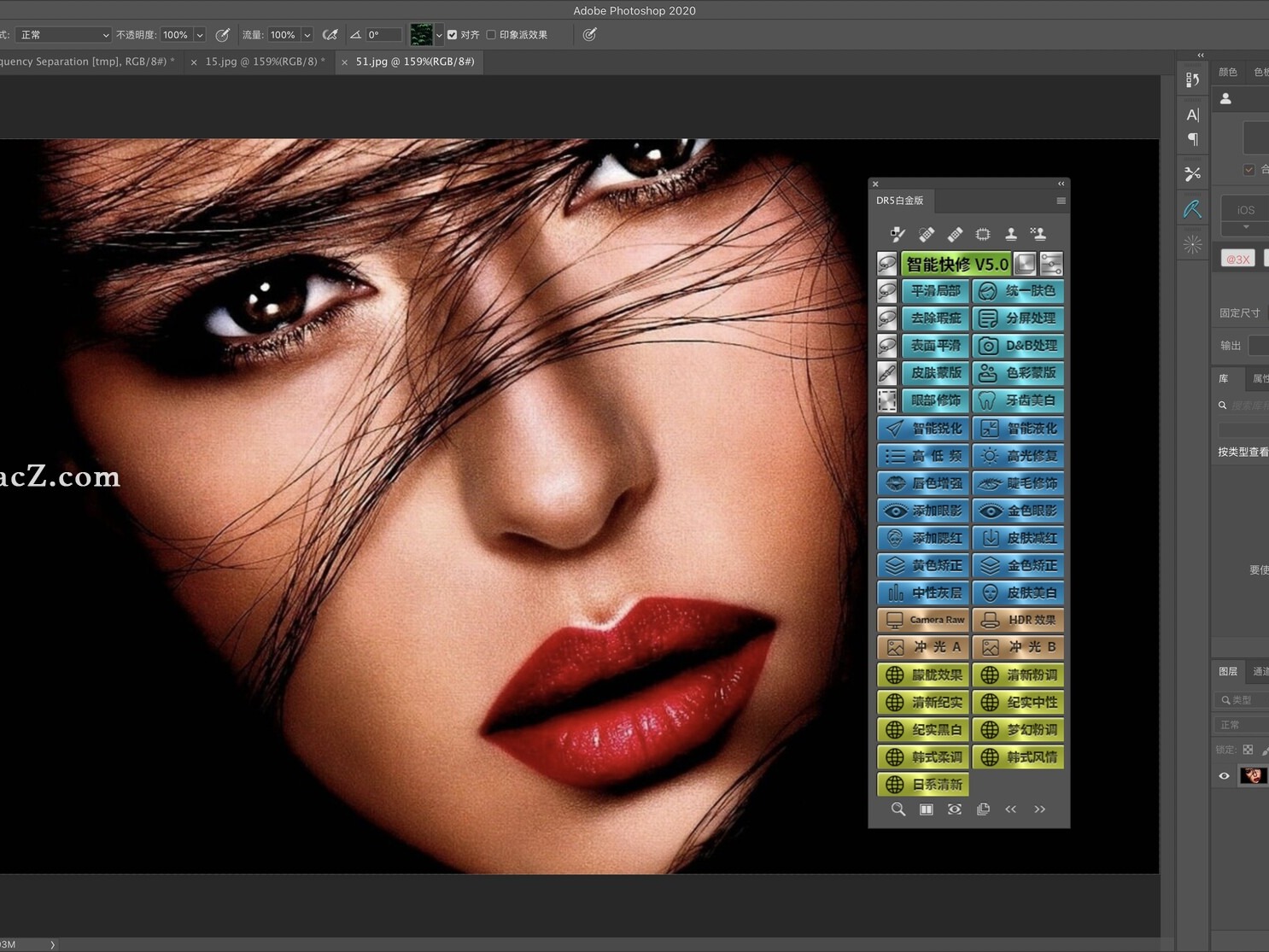Image resolution: width=1269 pixels, height=952 pixels.
Task: Hide the portrait layer using its eye toggle
Action: click(x=1225, y=775)
